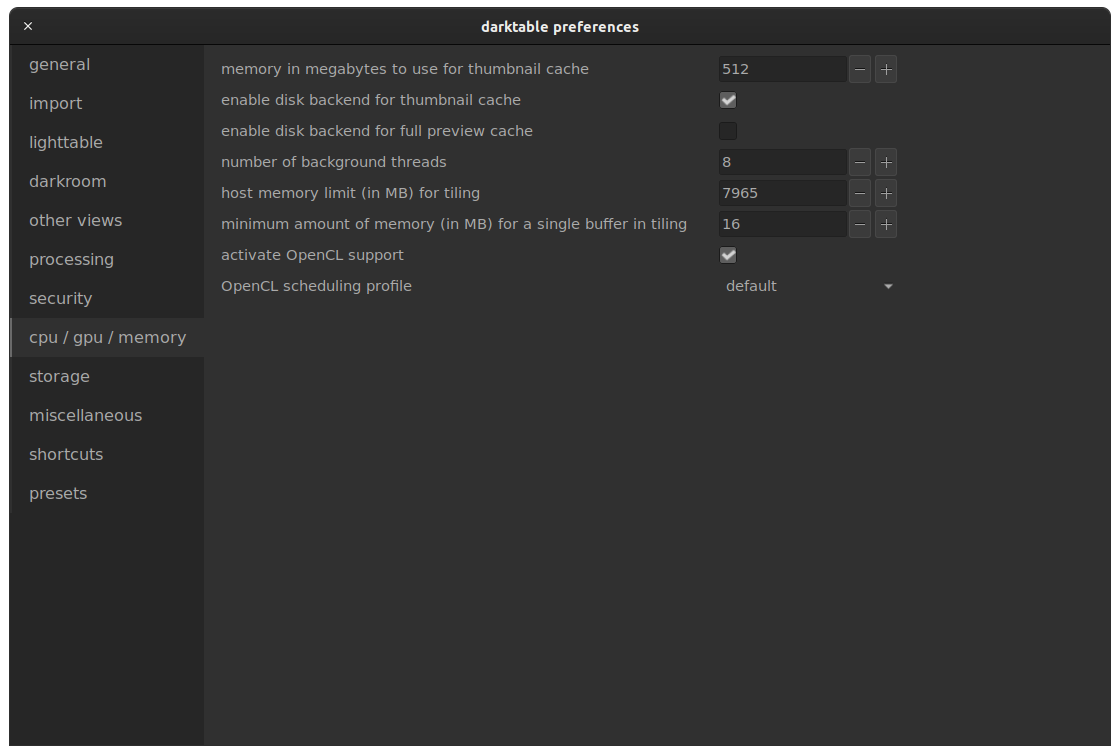Decrease minimum memory for single tiling buffer
This screenshot has height=755, width=1120.
859,224
